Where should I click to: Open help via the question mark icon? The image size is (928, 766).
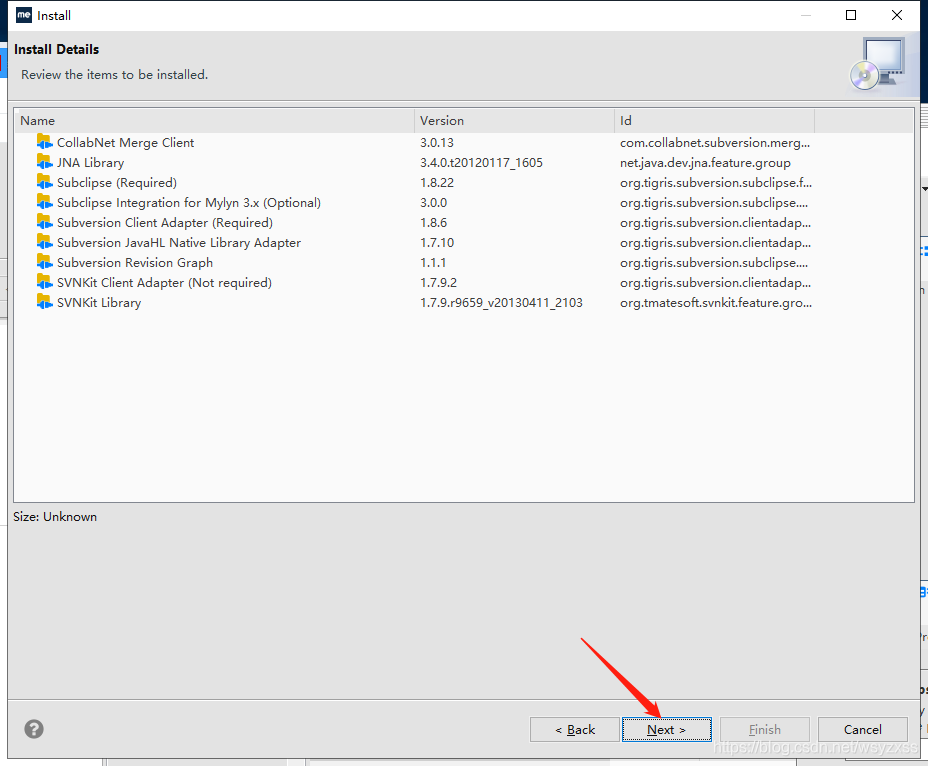[33, 729]
